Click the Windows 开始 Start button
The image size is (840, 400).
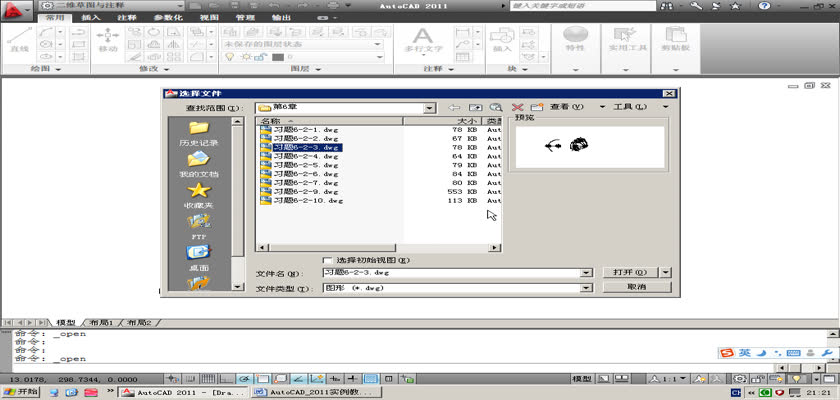pos(22,393)
